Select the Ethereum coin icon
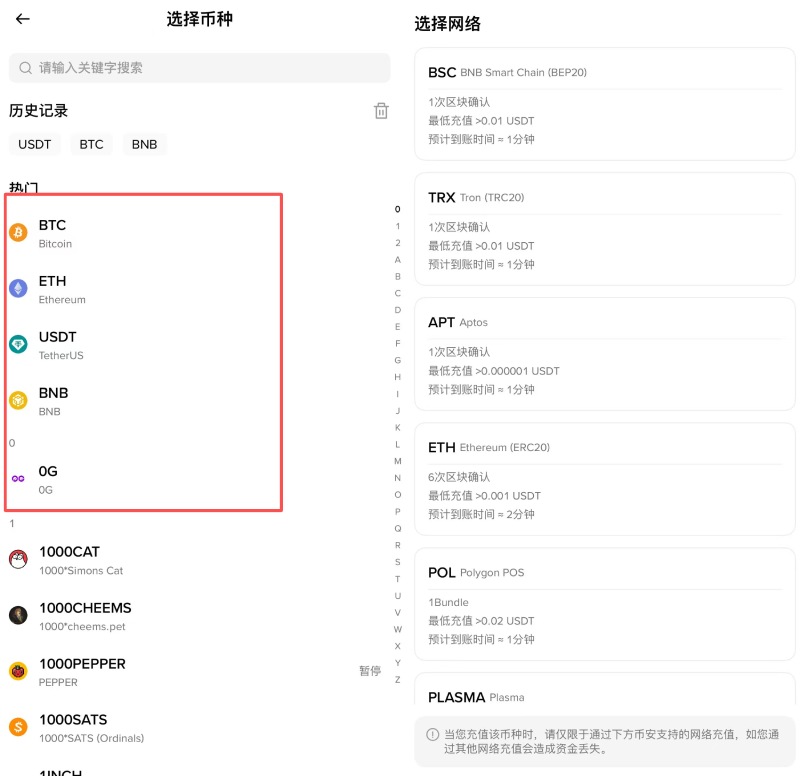This screenshot has width=800, height=776. click(19, 288)
